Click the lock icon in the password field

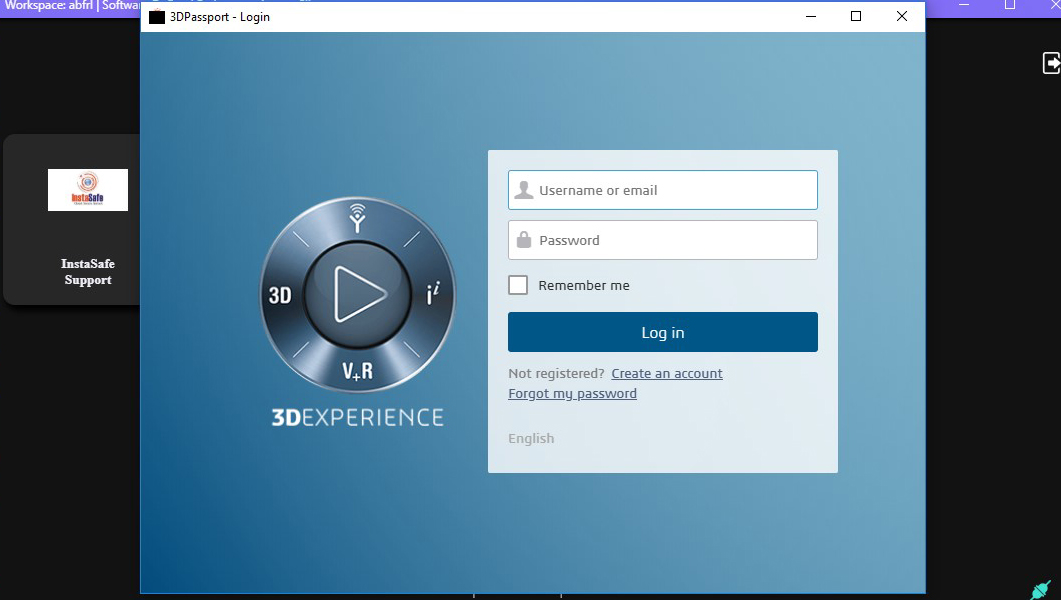click(524, 240)
